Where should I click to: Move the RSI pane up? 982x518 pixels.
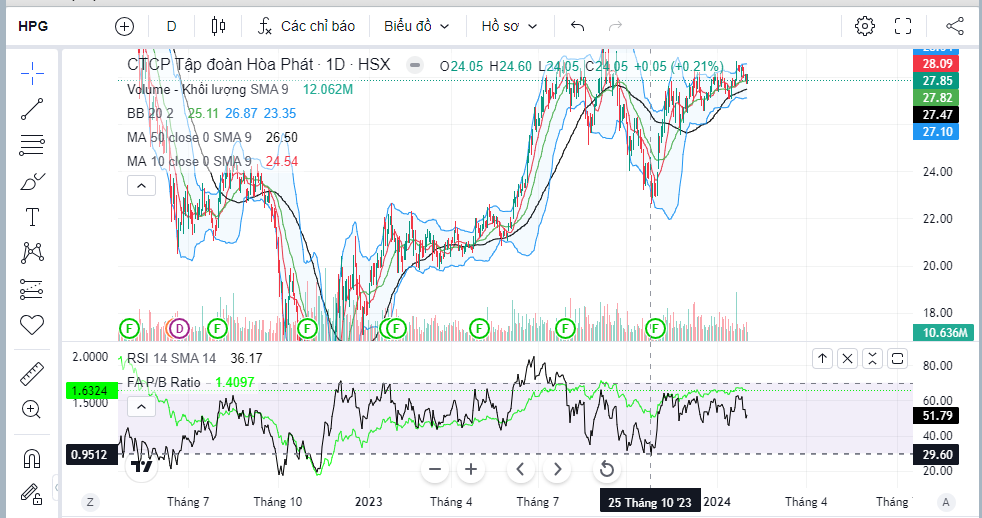[x=822, y=358]
